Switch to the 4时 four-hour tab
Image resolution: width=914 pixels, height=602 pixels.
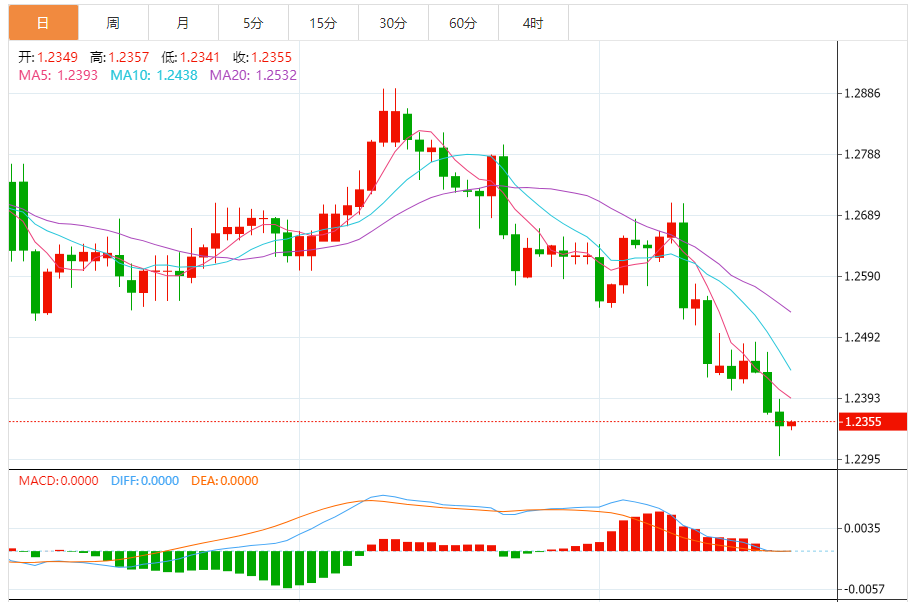(533, 23)
